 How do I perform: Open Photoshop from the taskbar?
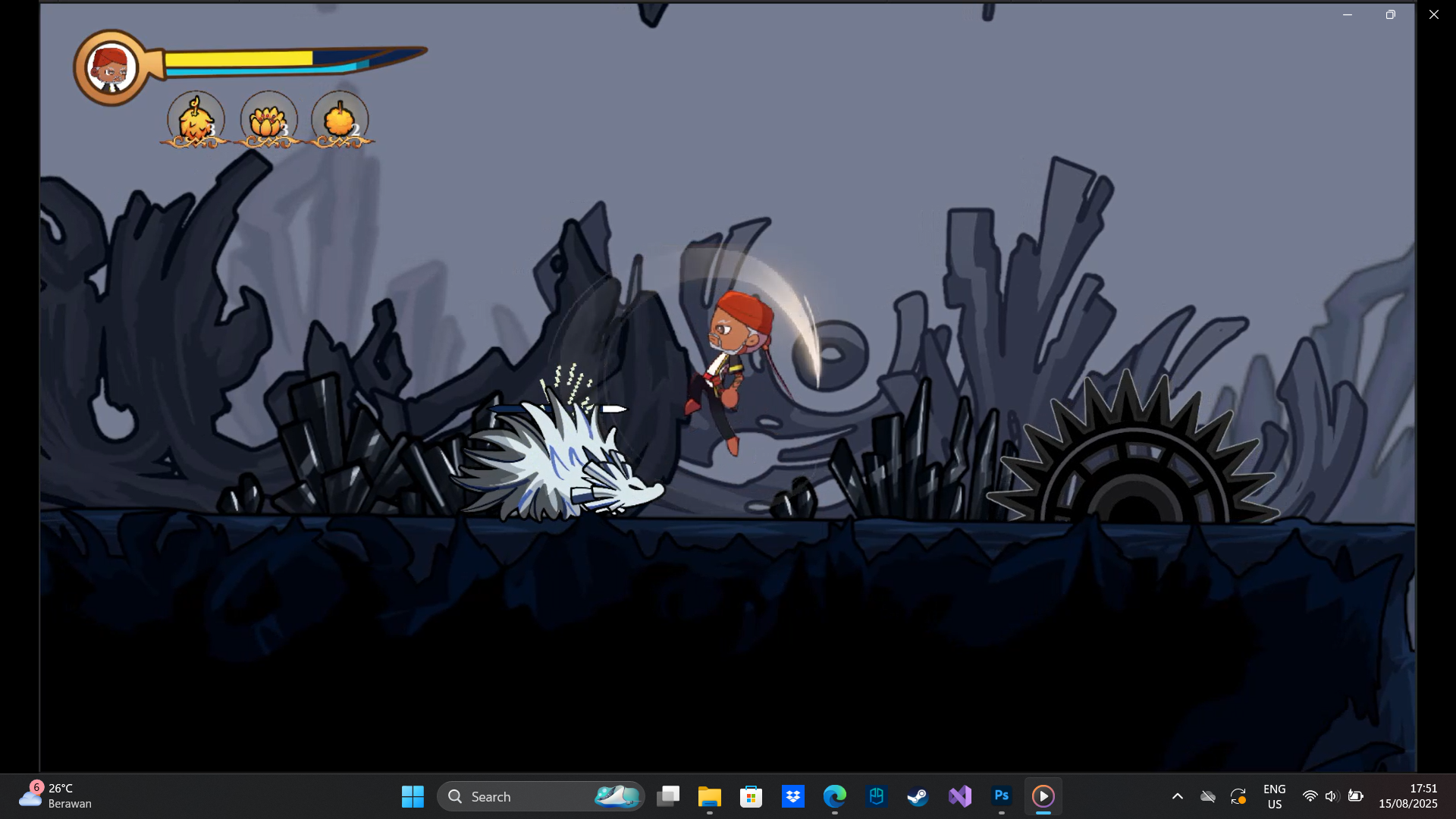[x=1001, y=796]
